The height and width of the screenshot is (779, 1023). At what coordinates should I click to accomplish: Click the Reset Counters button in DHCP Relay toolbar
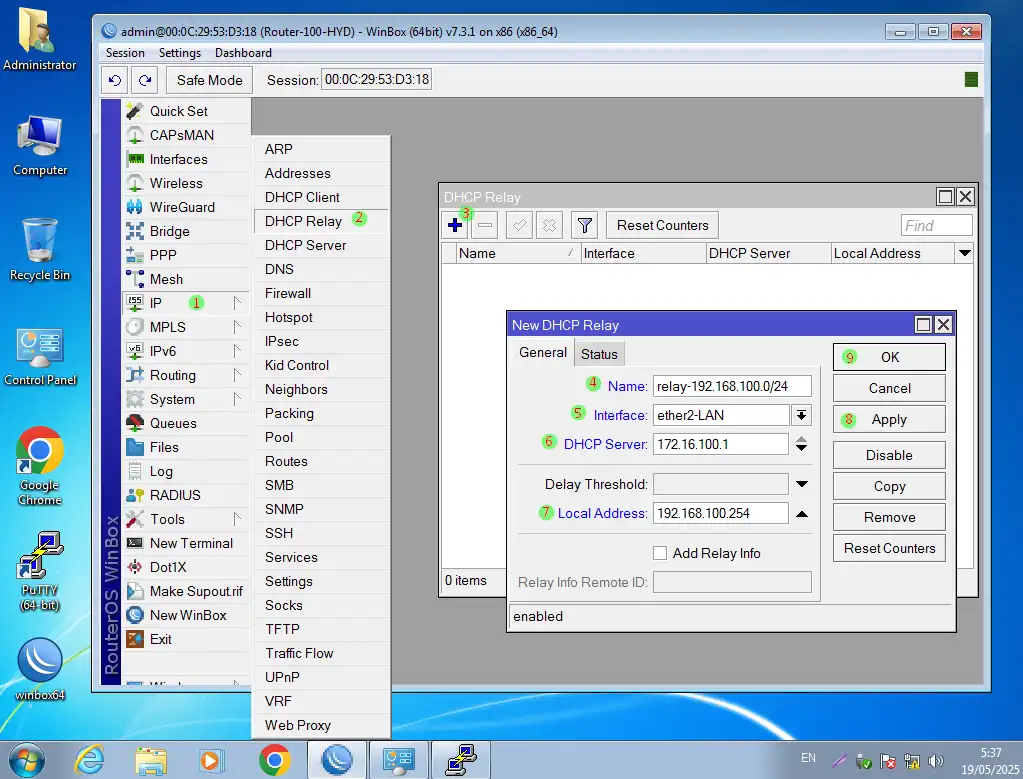(x=662, y=226)
